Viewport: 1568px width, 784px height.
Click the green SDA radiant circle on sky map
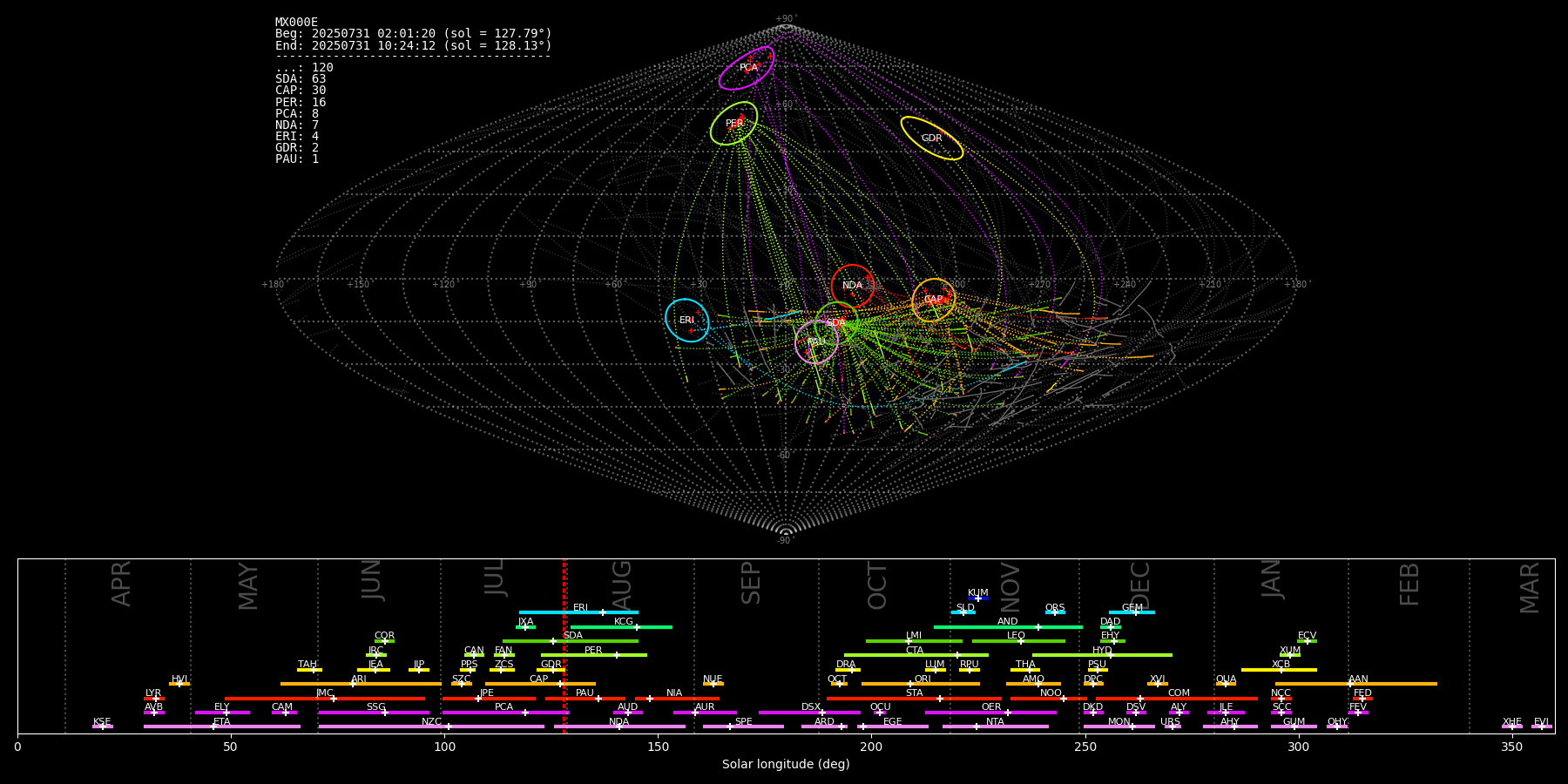click(x=836, y=322)
